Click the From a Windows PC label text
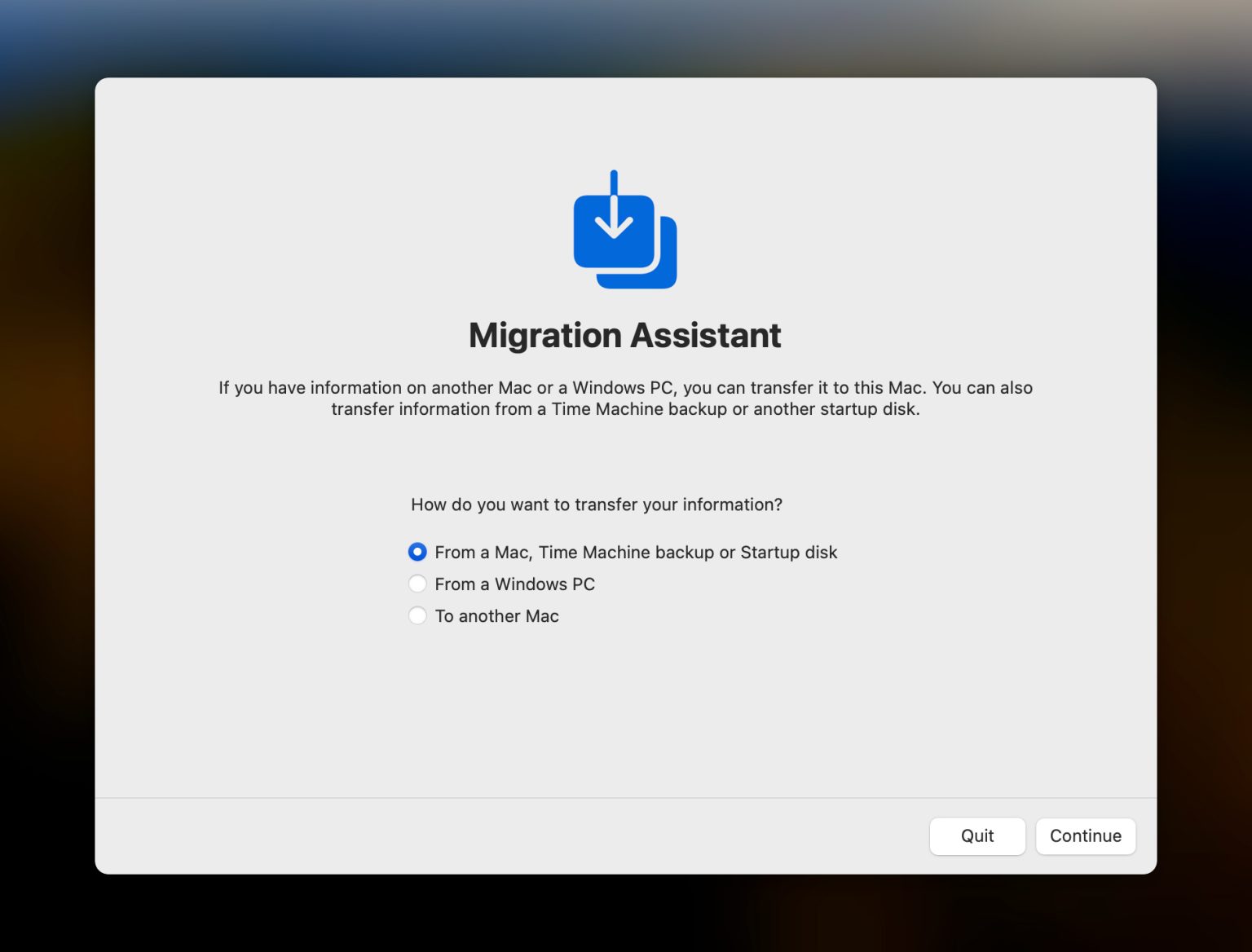The width and height of the screenshot is (1252, 952). coord(515,584)
